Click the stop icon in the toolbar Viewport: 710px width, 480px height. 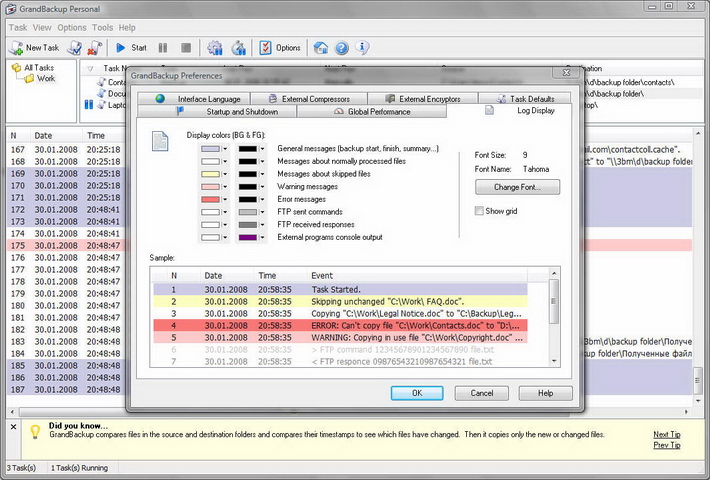coord(186,48)
